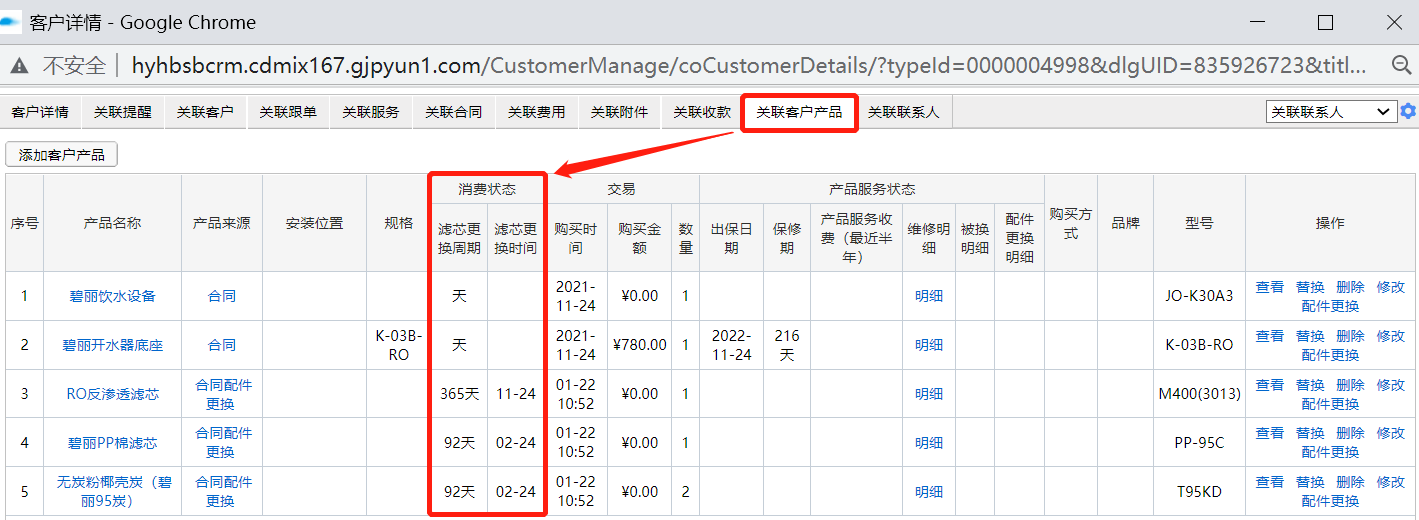Click 合同 source link for 碧丽开水器底座
Viewport: 1419px width, 520px height.
222,345
